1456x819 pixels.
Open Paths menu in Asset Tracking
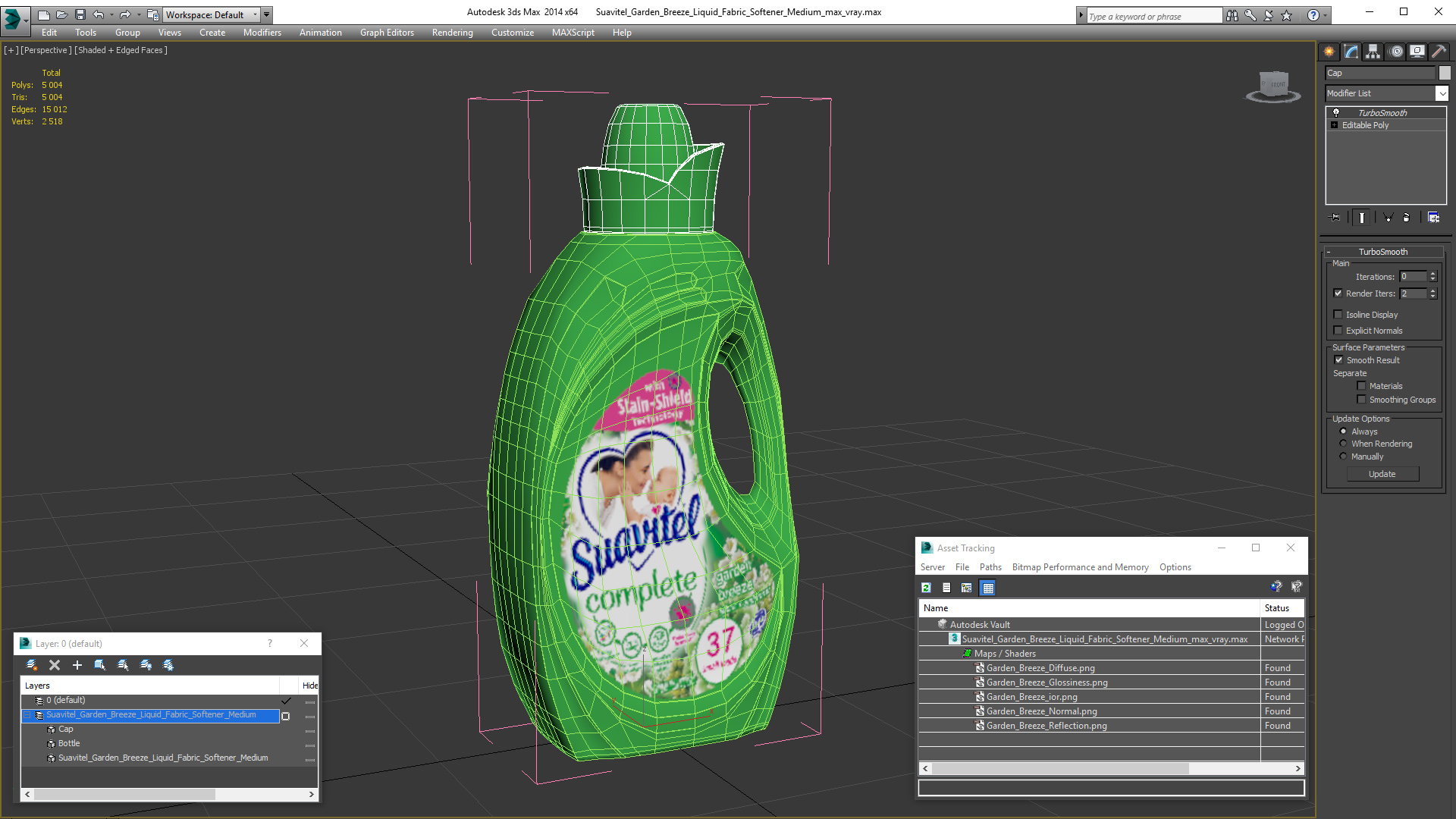point(990,567)
